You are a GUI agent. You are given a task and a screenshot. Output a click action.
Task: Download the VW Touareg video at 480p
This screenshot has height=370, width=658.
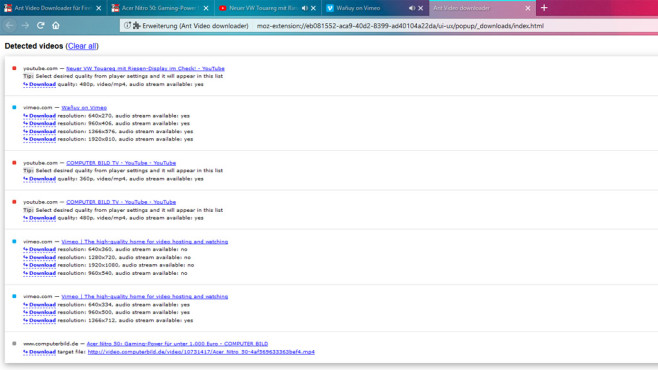click(x=39, y=84)
